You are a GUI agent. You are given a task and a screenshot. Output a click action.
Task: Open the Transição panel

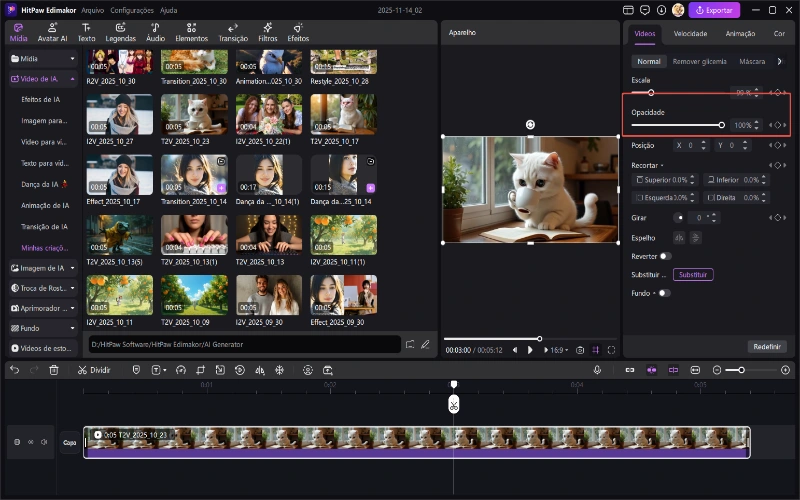click(x=233, y=33)
